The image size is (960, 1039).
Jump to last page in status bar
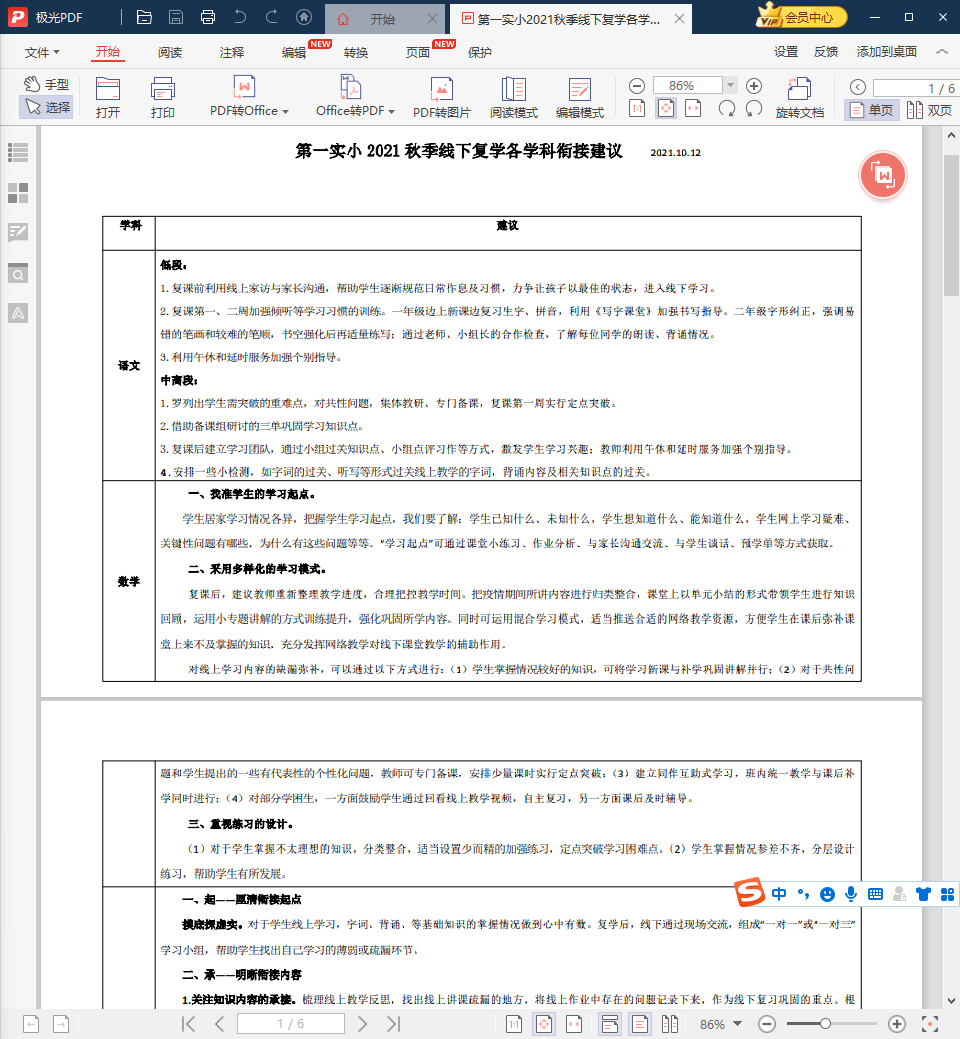394,1024
